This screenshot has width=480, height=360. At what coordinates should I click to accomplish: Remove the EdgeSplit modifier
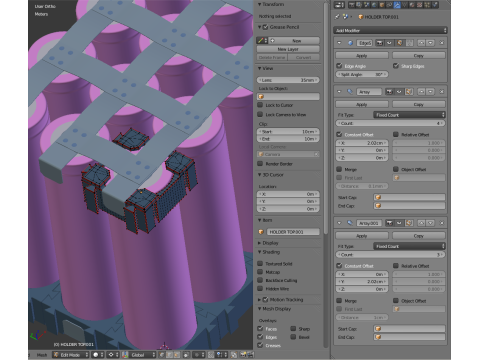(441, 43)
